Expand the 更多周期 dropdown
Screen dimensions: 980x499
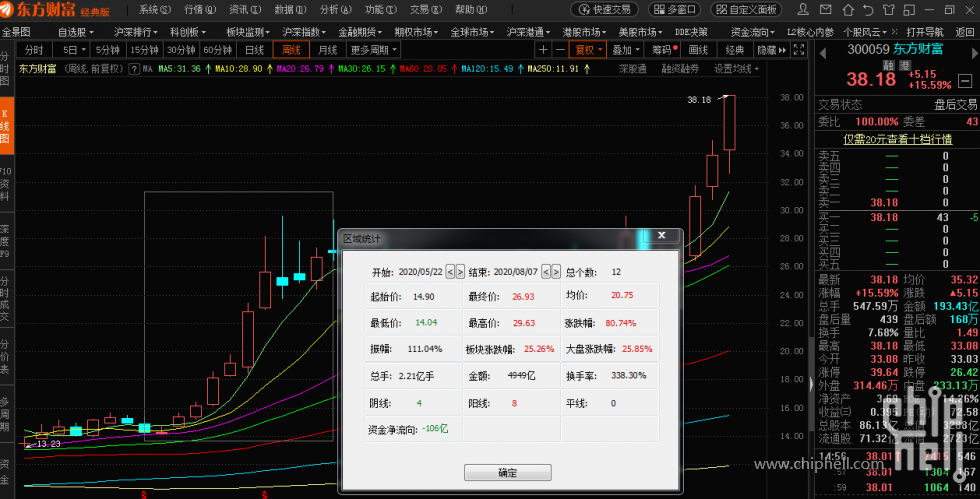pos(373,49)
